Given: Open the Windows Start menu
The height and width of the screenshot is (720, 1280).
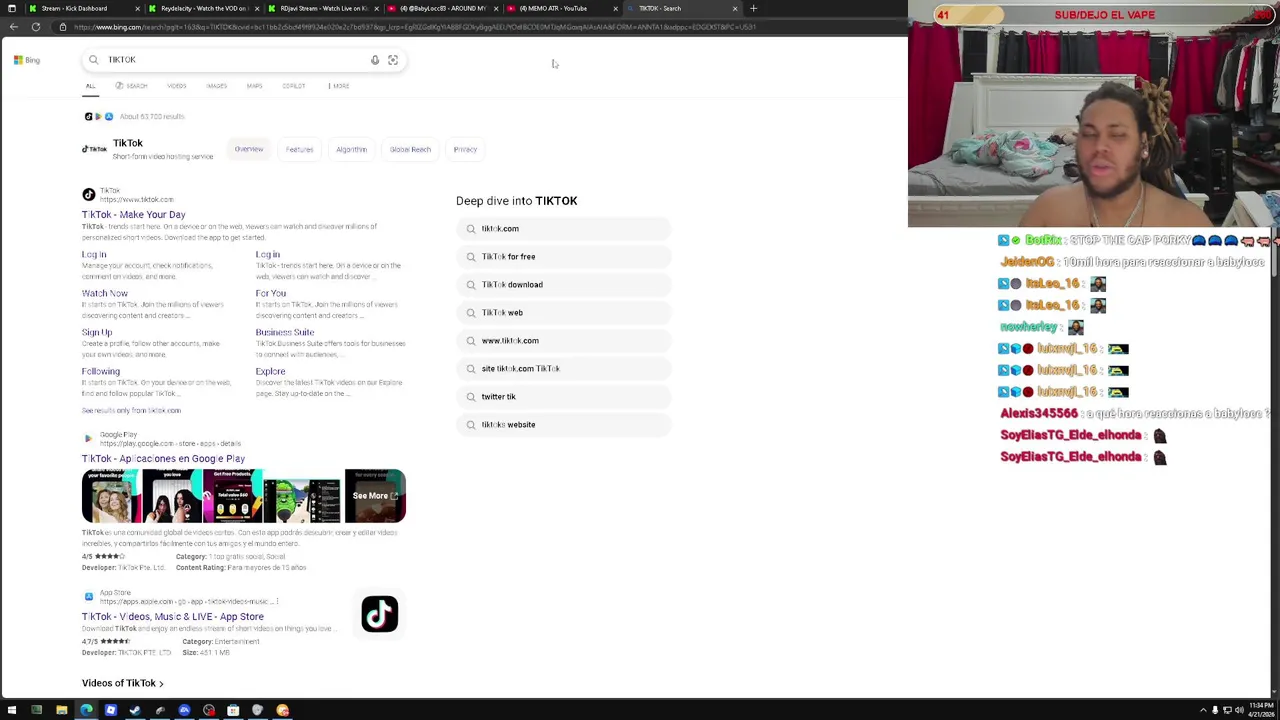Looking at the screenshot, I should pos(12,710).
